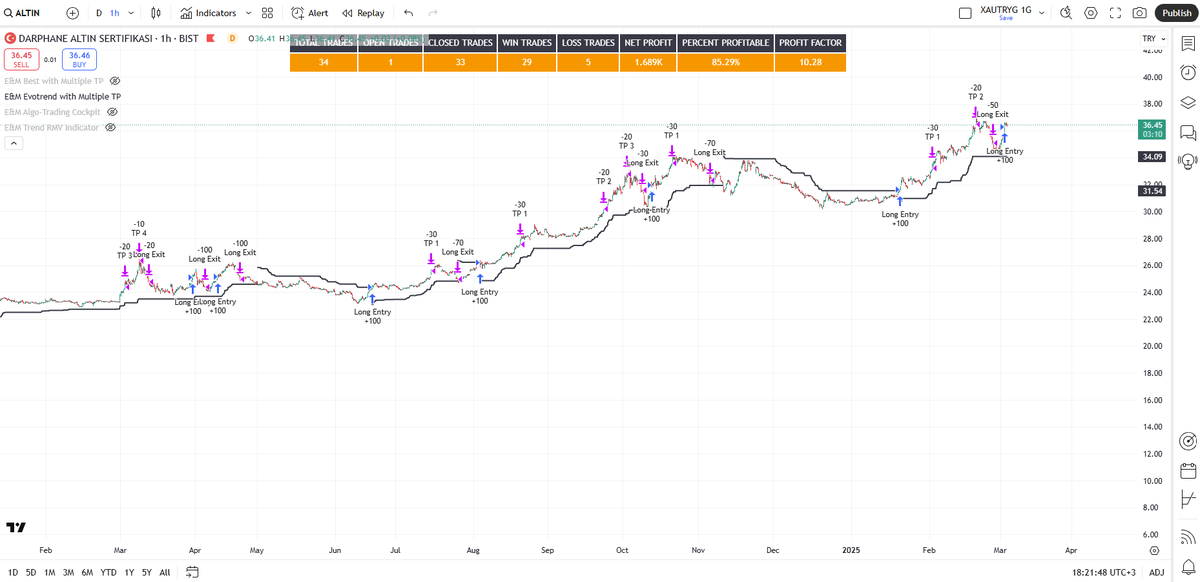This screenshot has width=1200, height=582.
Task: Toggle visibility of E&M Trend RMV Indicator
Action: coord(111,128)
